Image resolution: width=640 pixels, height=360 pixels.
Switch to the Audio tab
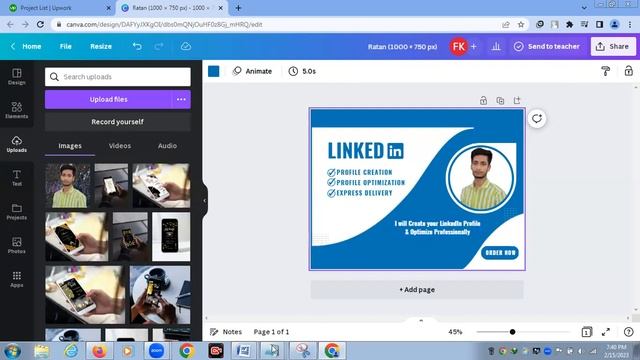pos(167,146)
